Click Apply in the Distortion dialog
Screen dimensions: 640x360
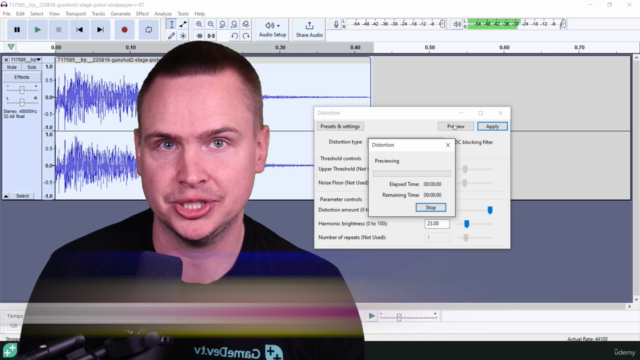coord(492,127)
